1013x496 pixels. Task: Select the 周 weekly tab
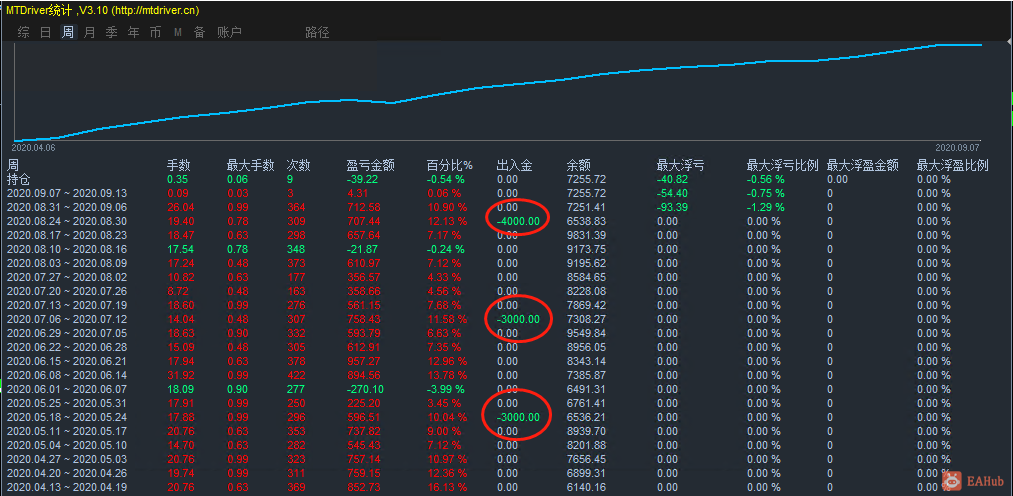(x=68, y=32)
